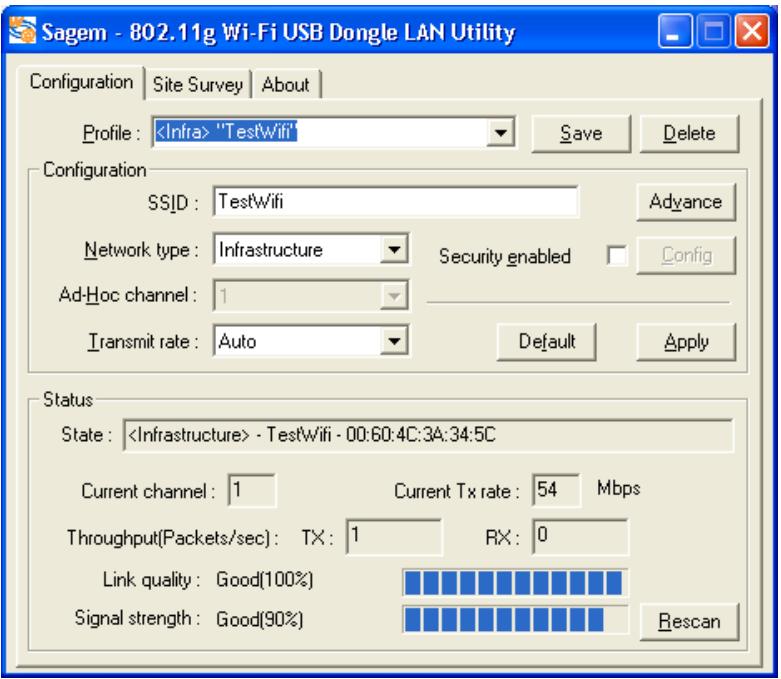Save the current profile
Viewport: 781px width, 679px height.
581,134
